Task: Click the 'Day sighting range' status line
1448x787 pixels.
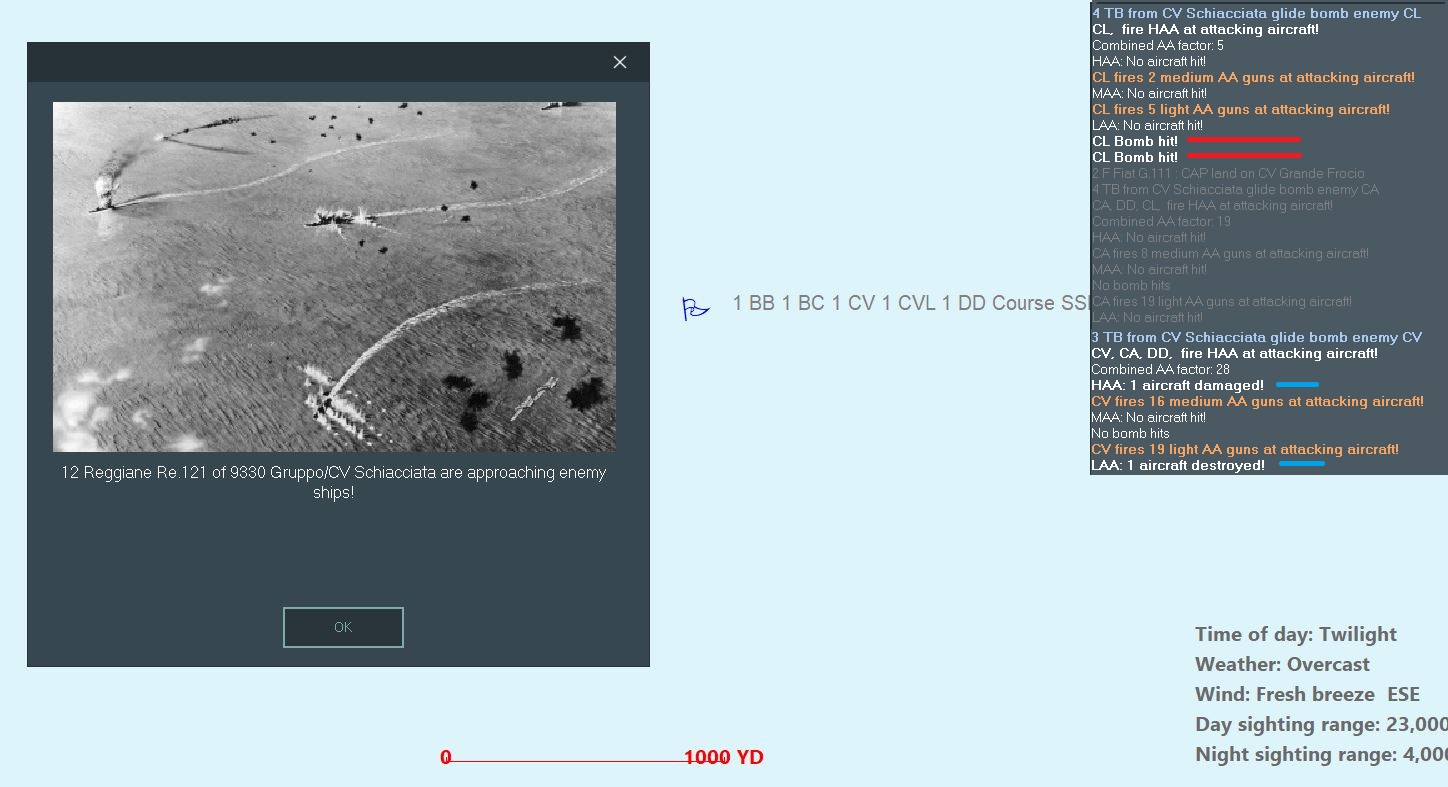Action: click(x=1321, y=724)
